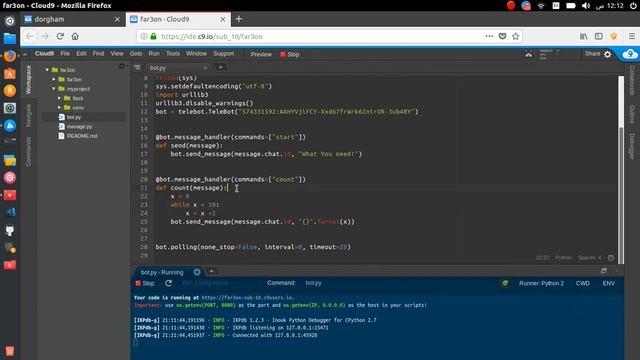The image size is (640, 360).
Task: Open the Collaborate side panel
Action: pos(632,80)
